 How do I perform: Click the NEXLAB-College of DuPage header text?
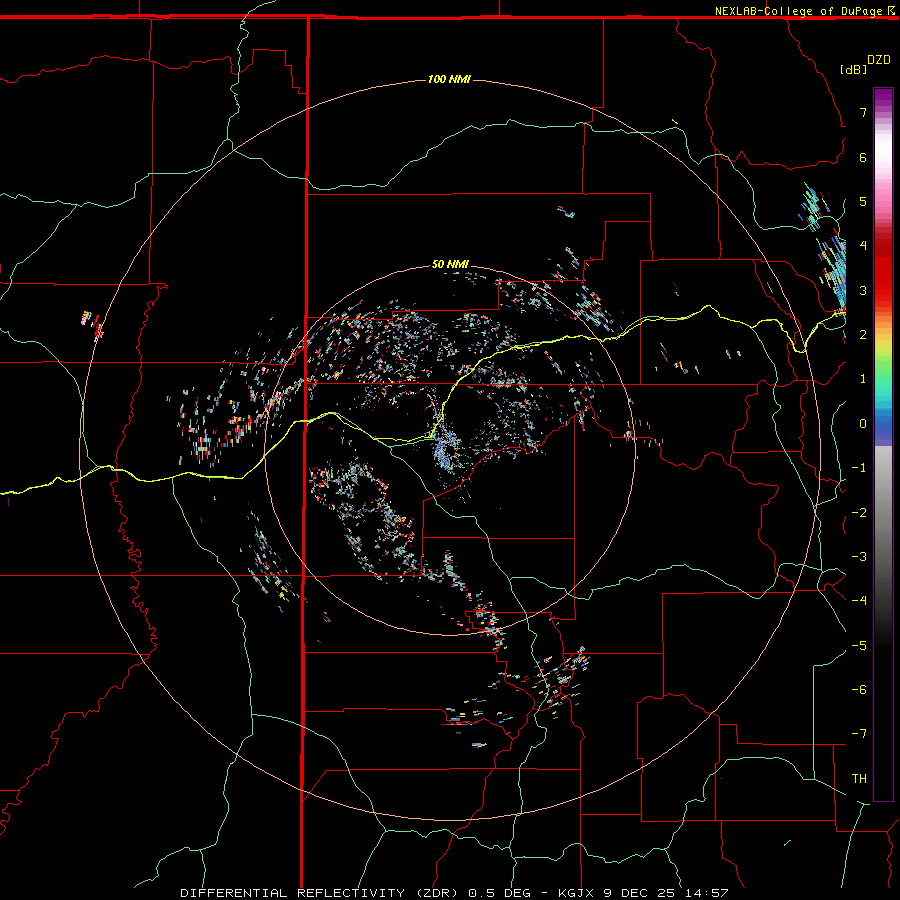(798, 11)
